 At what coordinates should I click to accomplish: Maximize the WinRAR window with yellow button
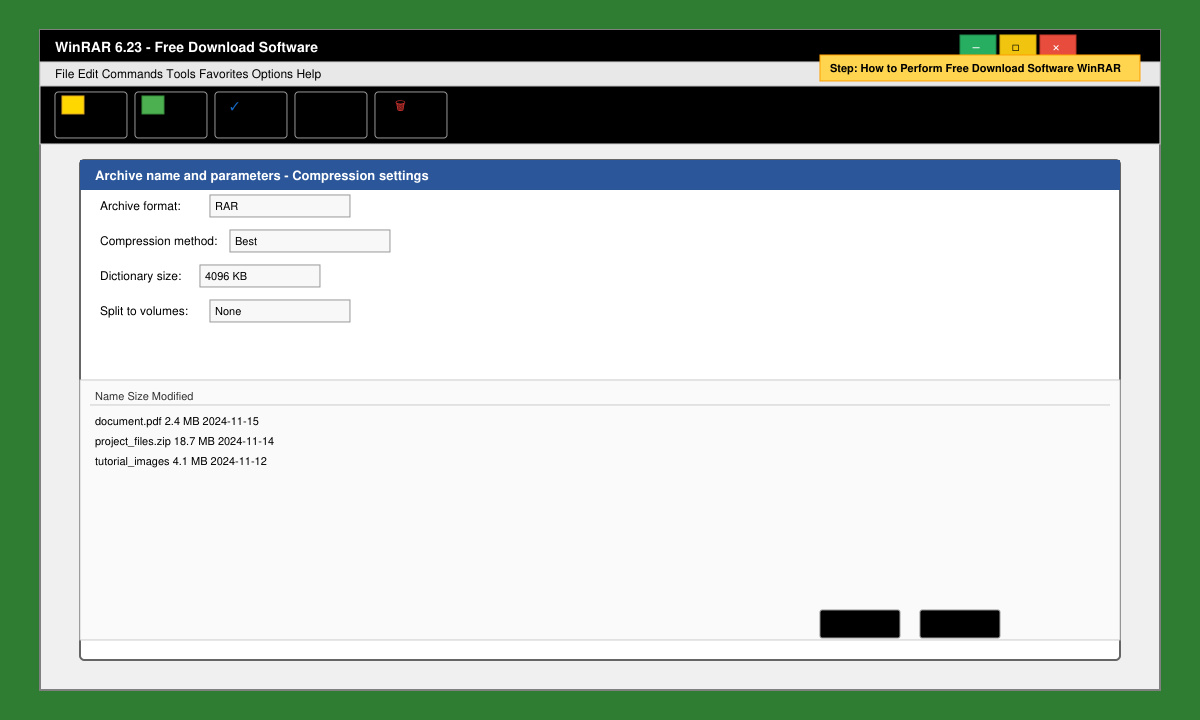1018,45
